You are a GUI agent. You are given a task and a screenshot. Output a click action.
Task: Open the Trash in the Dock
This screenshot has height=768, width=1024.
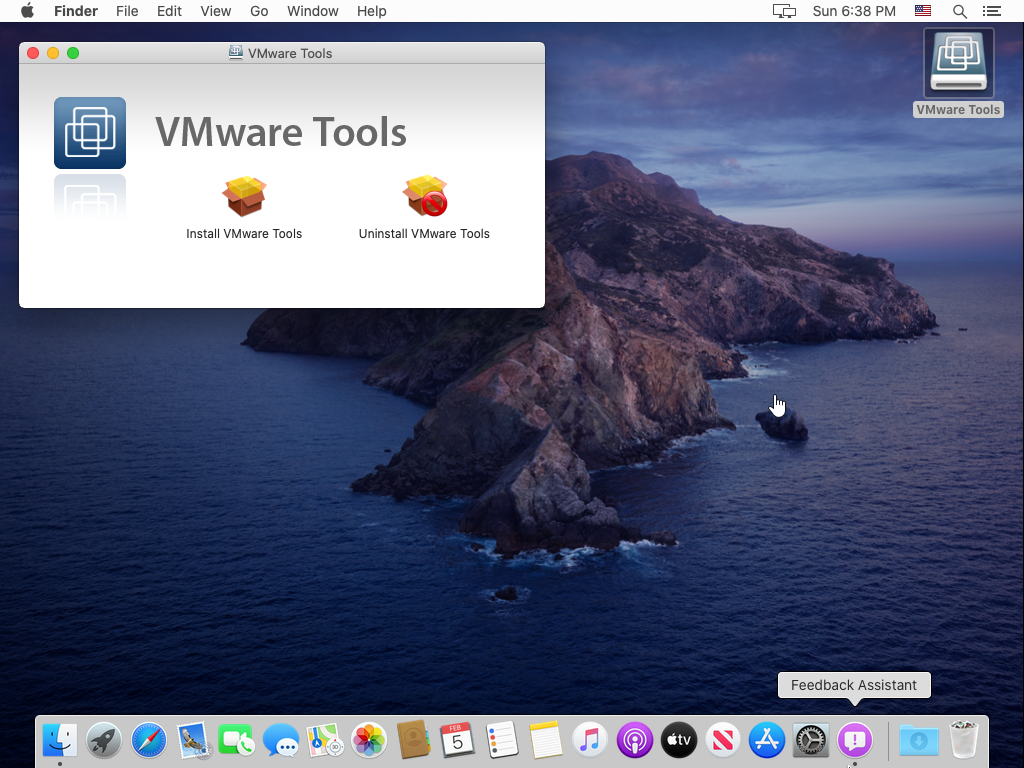[964, 740]
